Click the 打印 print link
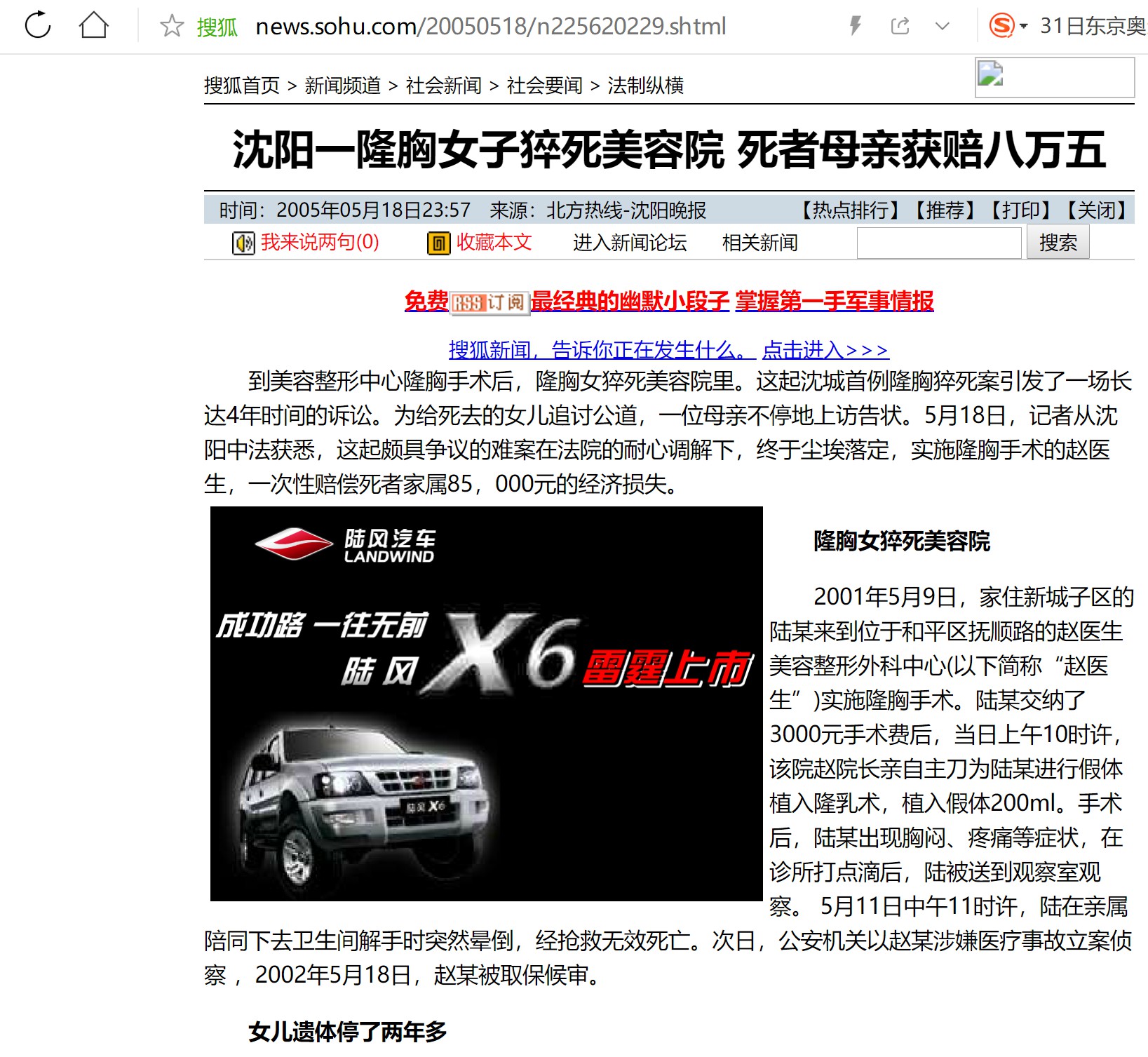 coord(1021,210)
